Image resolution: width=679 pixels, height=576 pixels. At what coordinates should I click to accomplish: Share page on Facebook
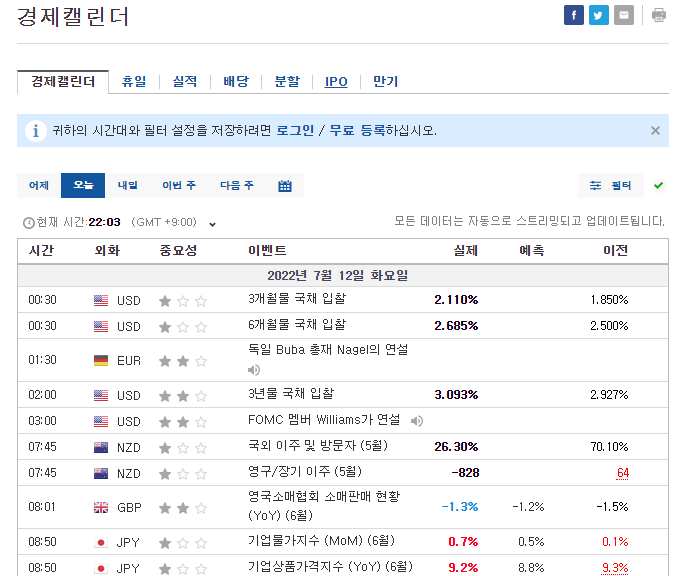tap(574, 15)
